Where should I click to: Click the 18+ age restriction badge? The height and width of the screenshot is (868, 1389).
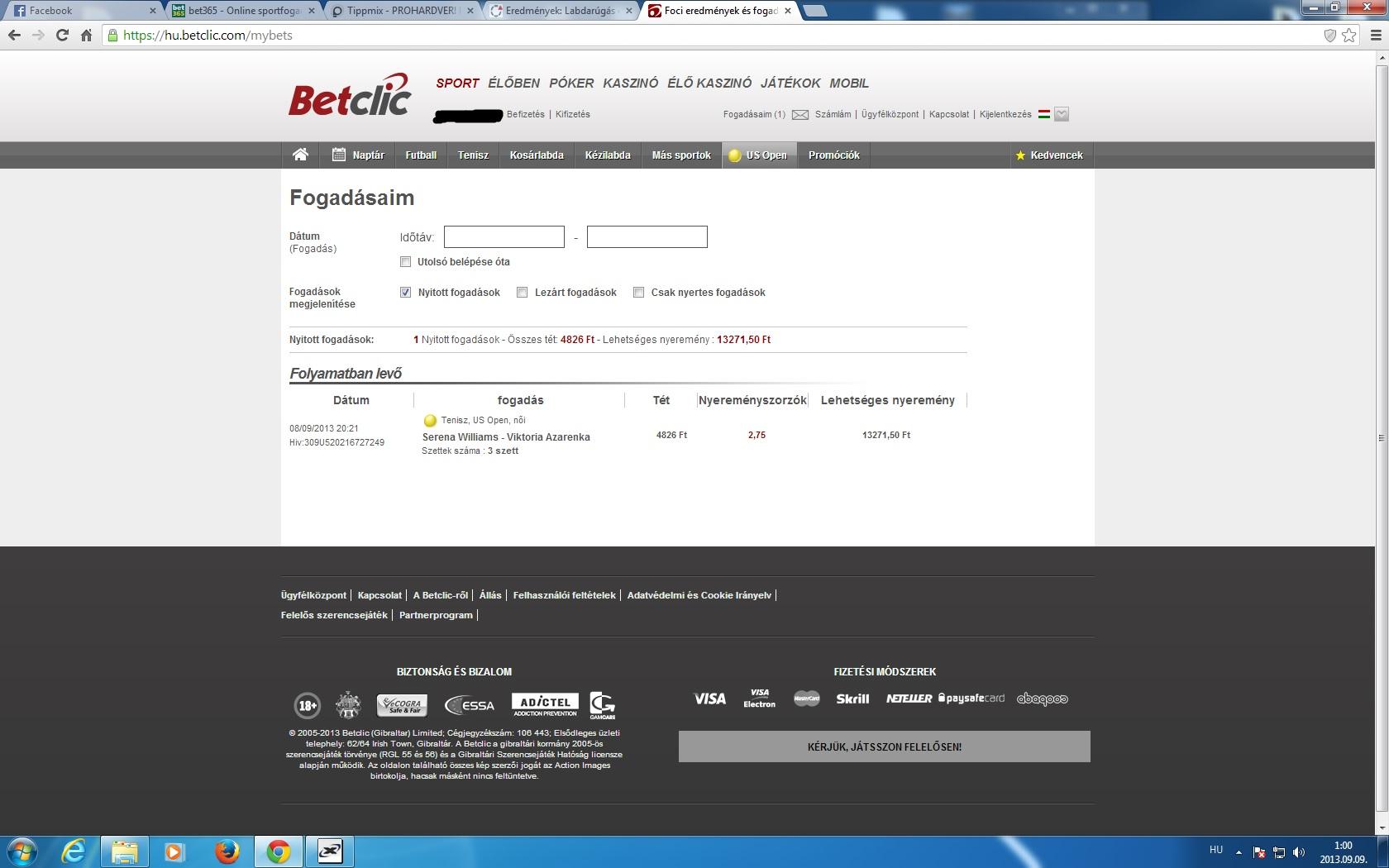308,705
